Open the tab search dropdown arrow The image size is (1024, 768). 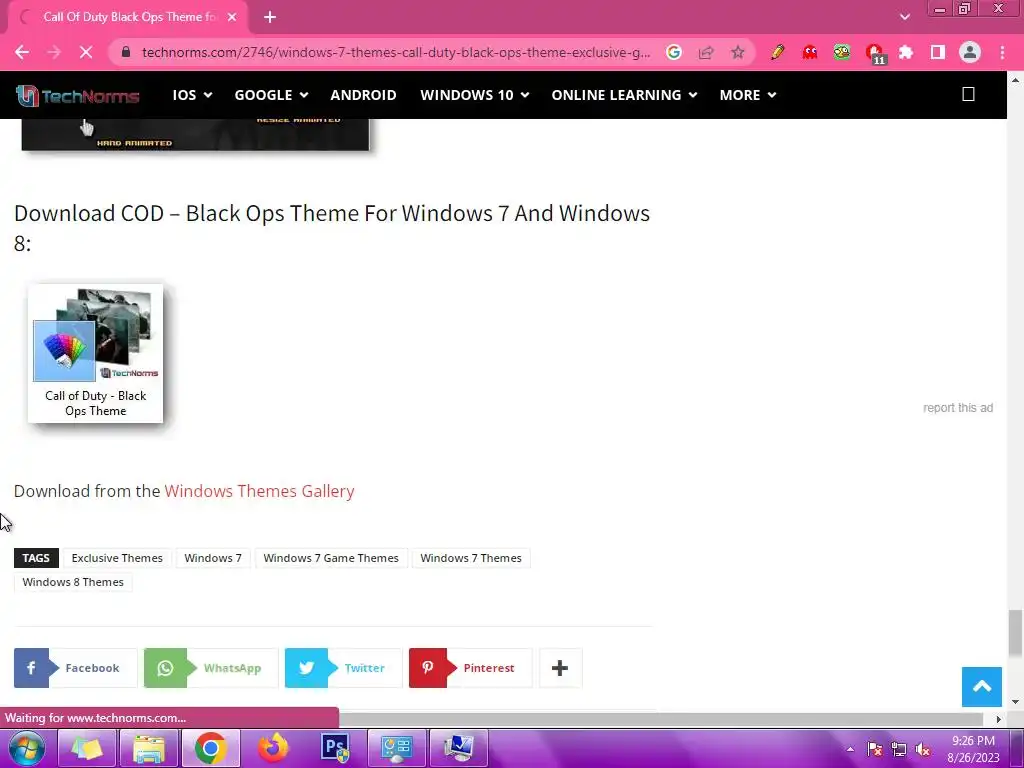[x=904, y=17]
